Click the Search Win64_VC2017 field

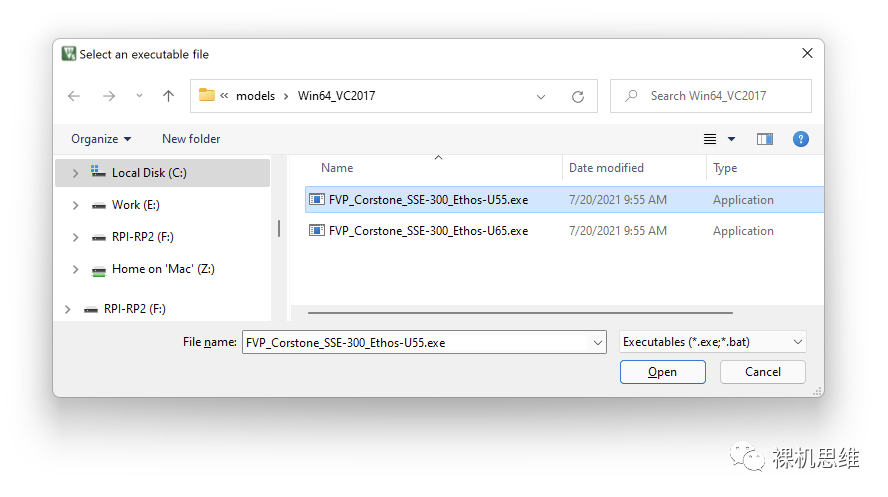pos(711,96)
